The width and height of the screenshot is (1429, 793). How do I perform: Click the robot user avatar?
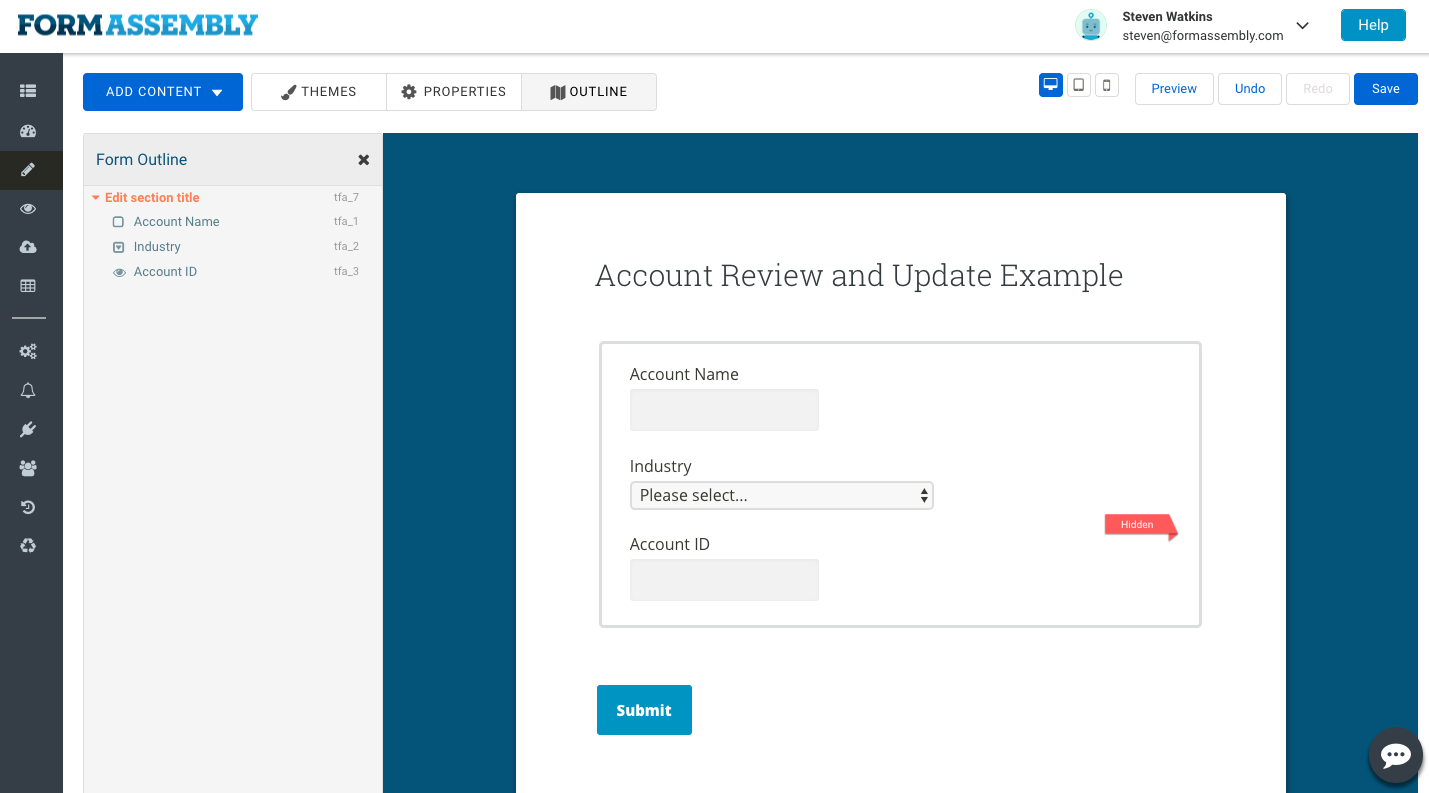pyautogui.click(x=1090, y=26)
